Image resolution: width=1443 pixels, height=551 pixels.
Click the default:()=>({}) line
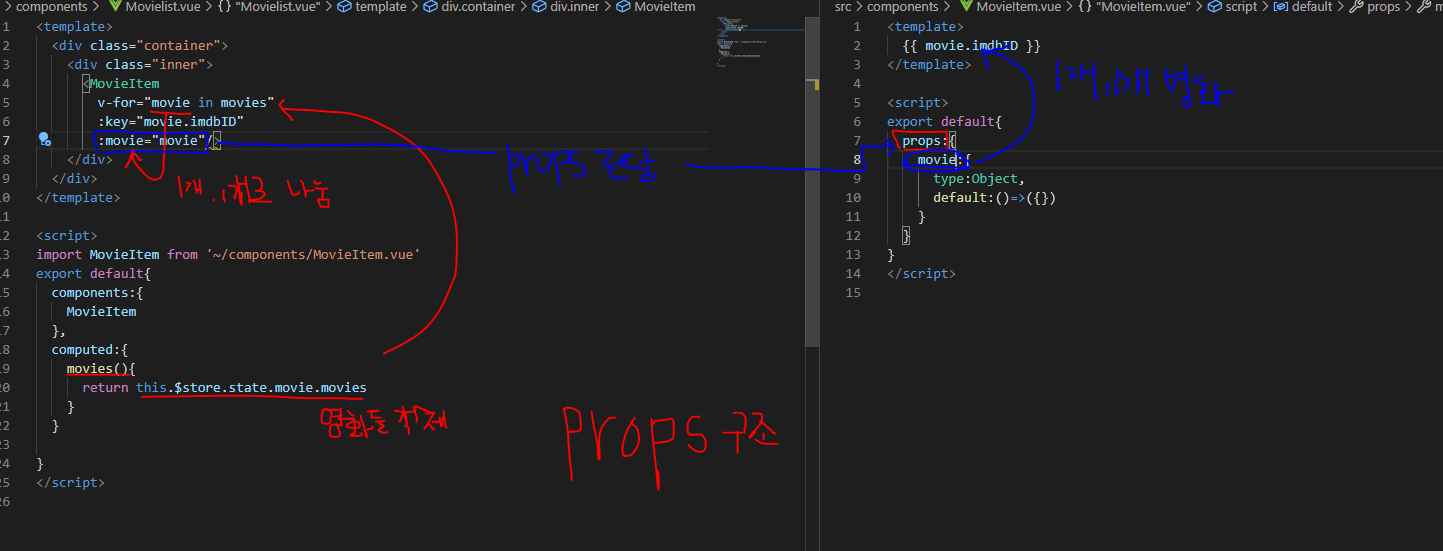pyautogui.click(x=995, y=197)
